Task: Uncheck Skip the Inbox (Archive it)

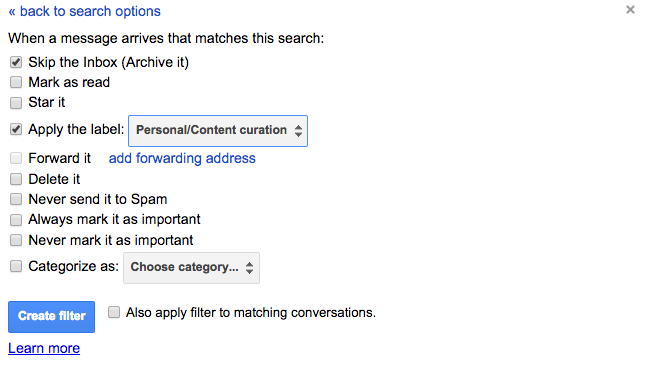Action: (x=16, y=62)
